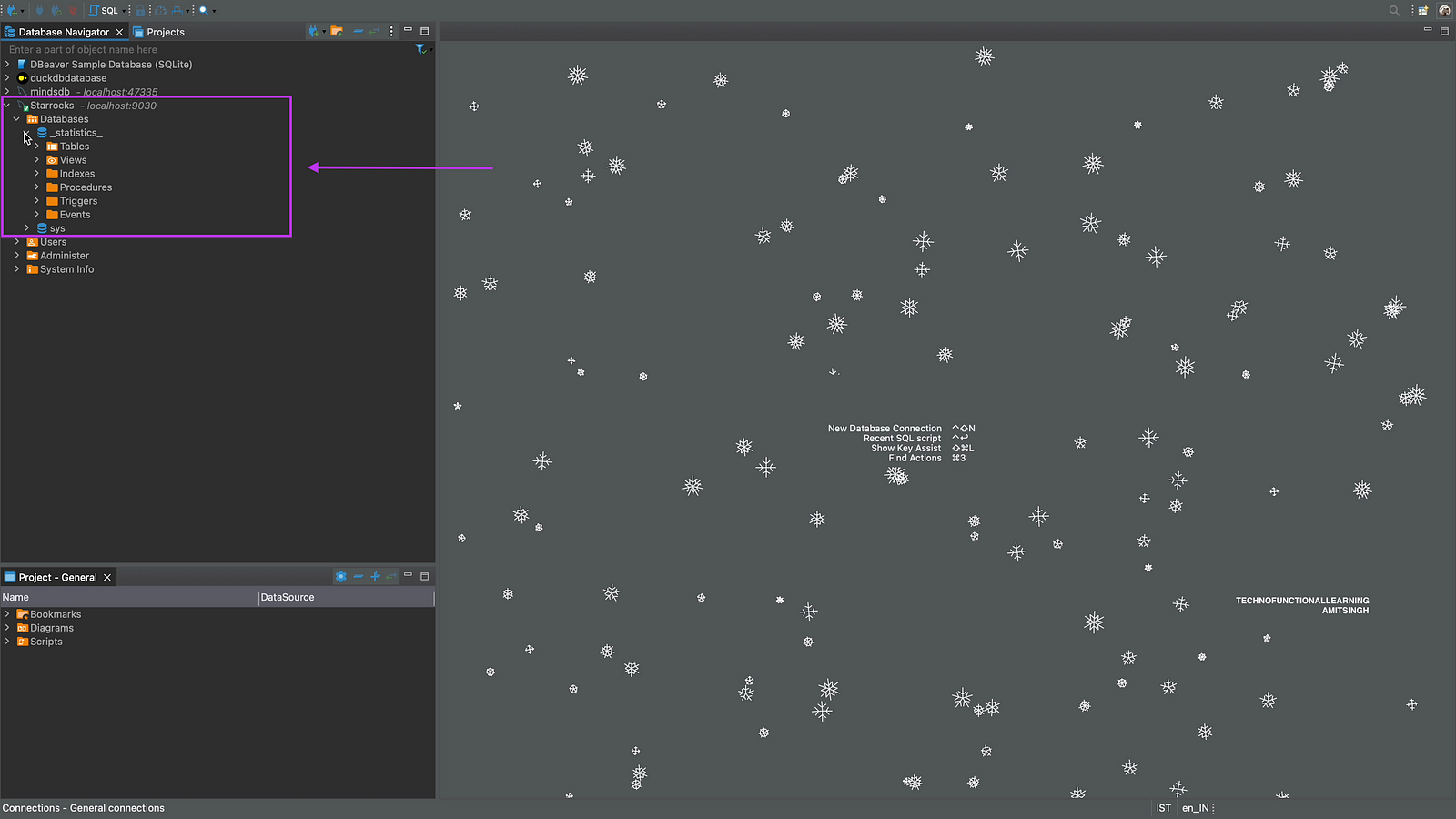Click the magnifier search icon in main toolbar
Screen dimensions: 1456x819
coord(204,11)
